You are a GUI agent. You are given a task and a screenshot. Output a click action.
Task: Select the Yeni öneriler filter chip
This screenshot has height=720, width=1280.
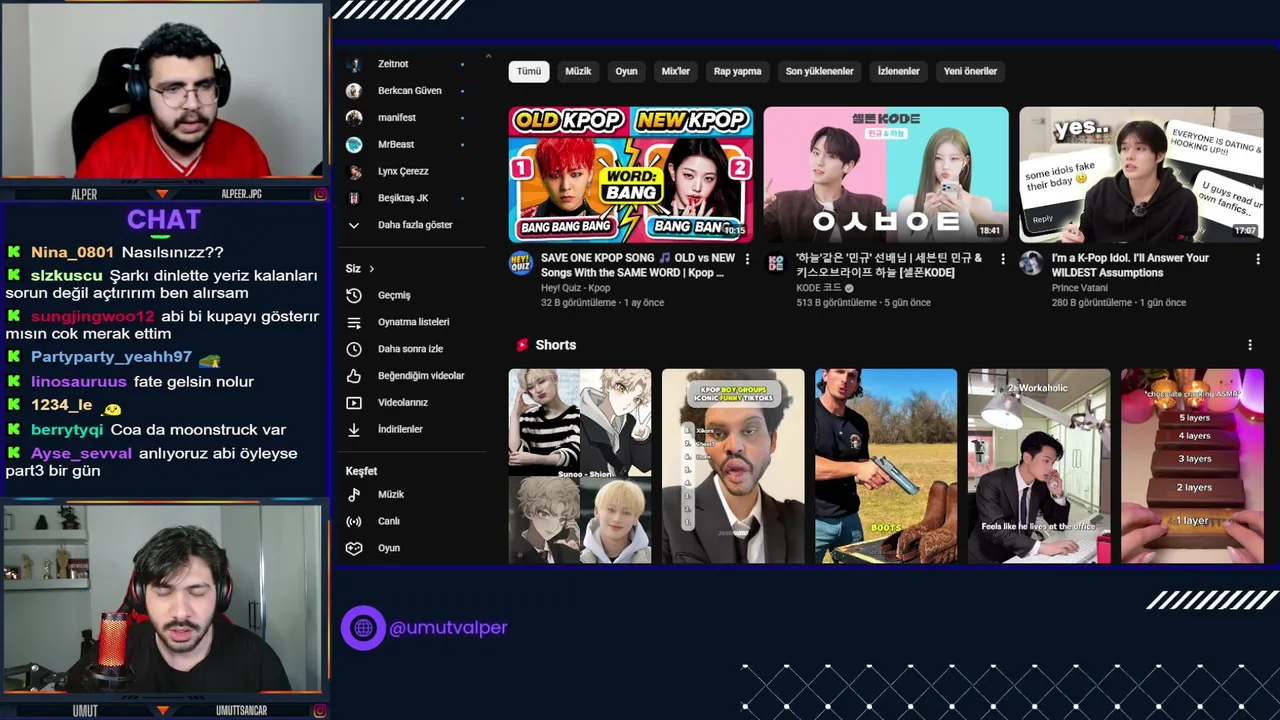point(970,71)
